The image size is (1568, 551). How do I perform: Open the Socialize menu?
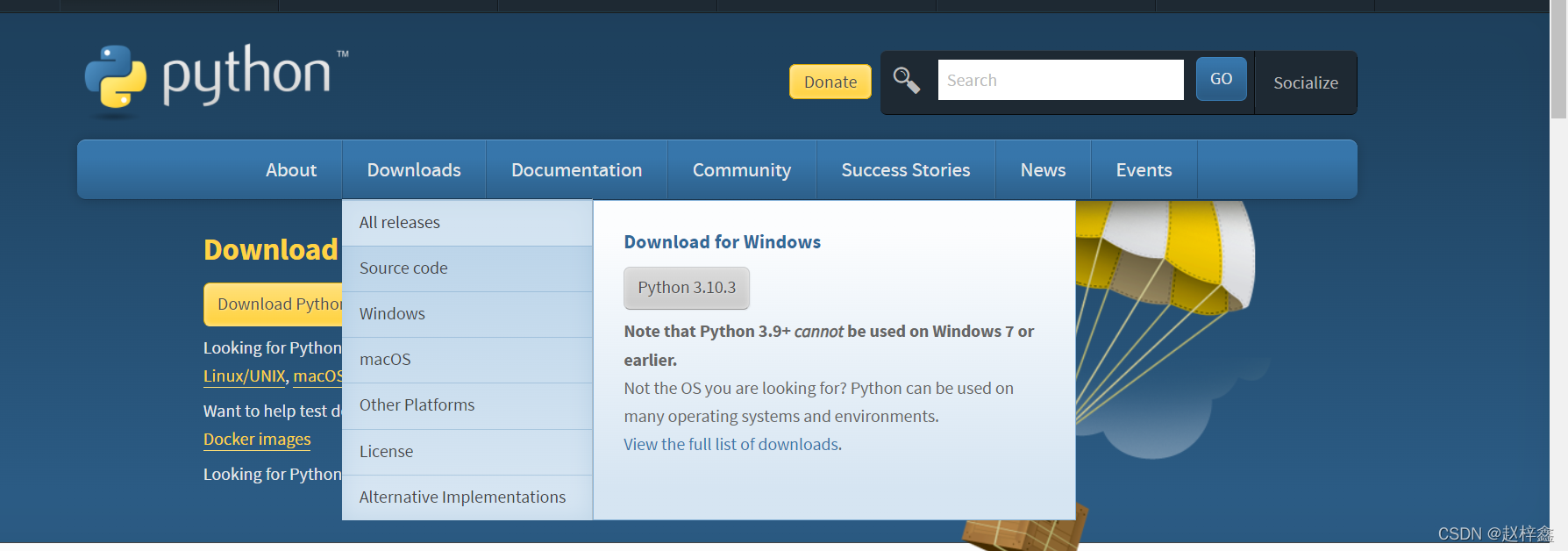1305,82
